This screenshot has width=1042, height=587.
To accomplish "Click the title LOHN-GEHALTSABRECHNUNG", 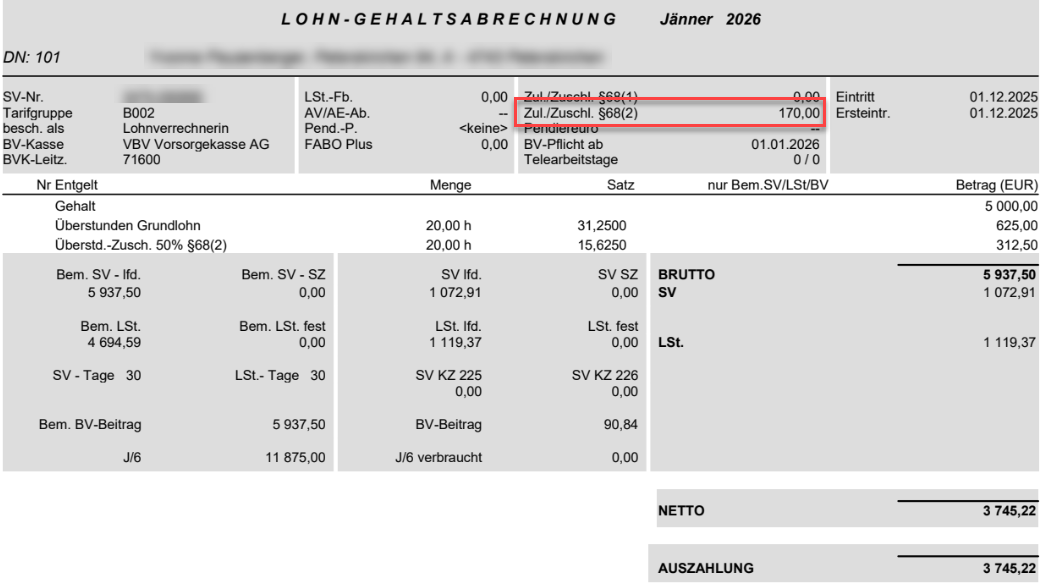I will click(x=449, y=19).
